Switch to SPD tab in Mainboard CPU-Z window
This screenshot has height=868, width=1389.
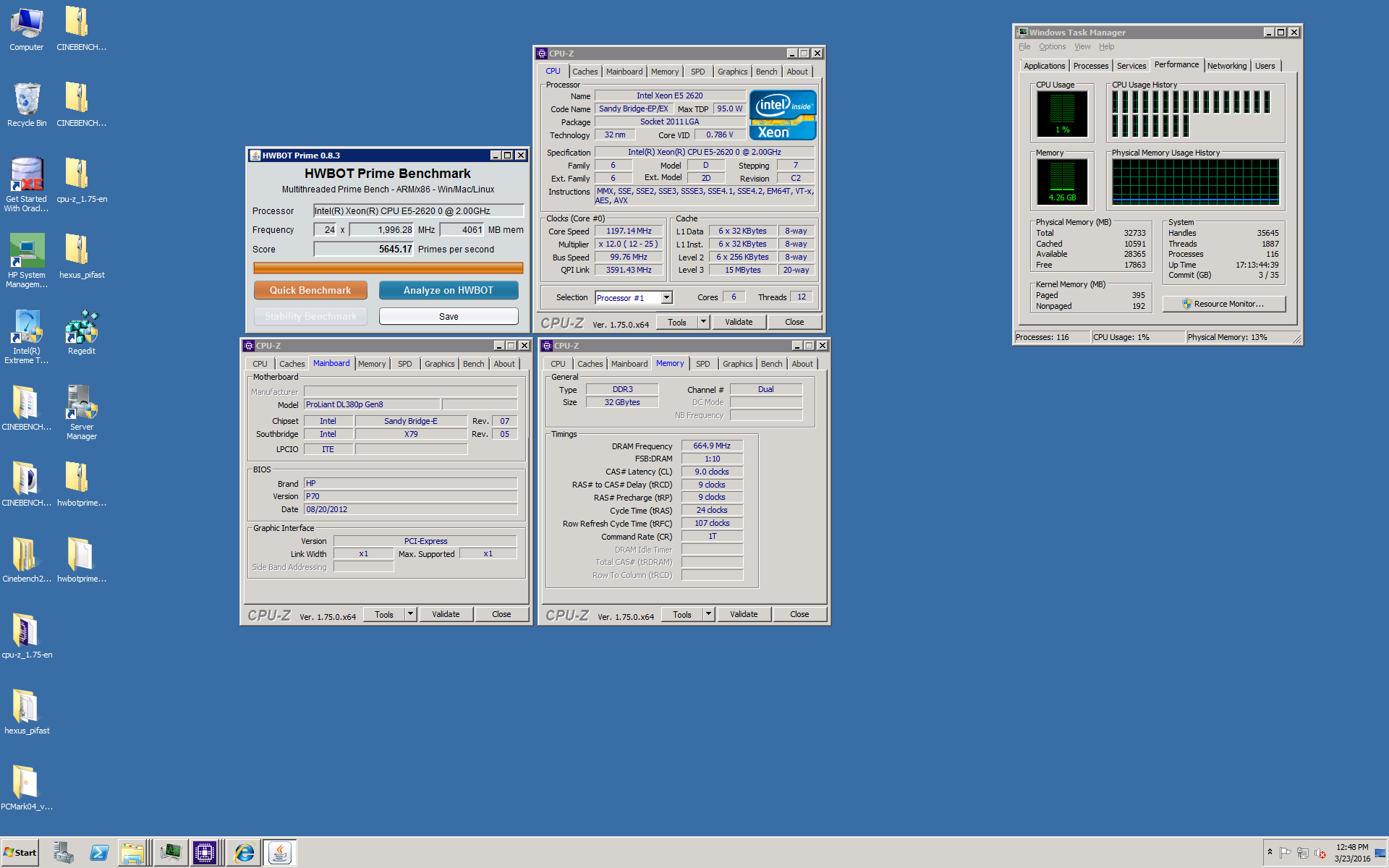(x=405, y=364)
